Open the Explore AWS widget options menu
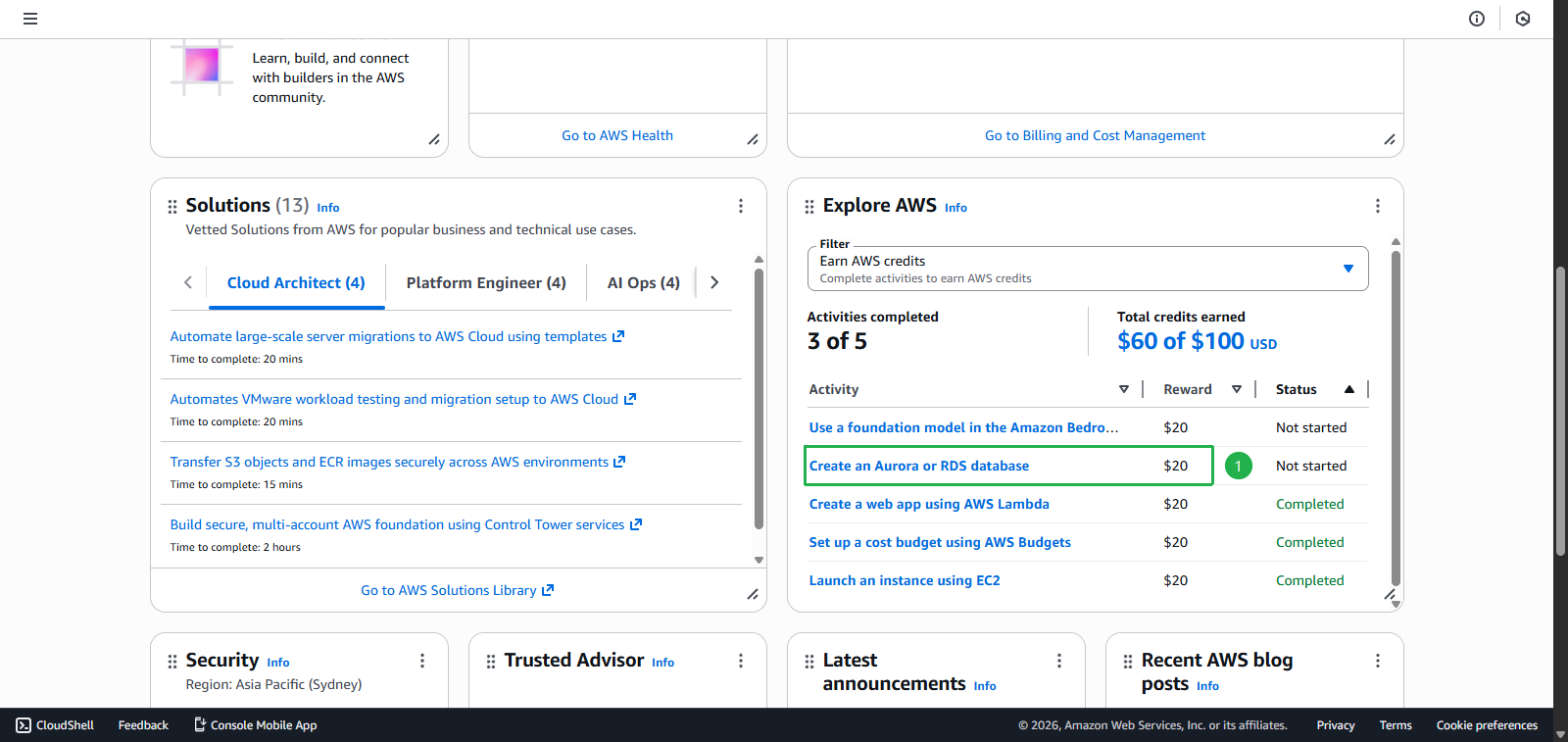This screenshot has height=742, width=1568. click(1378, 206)
